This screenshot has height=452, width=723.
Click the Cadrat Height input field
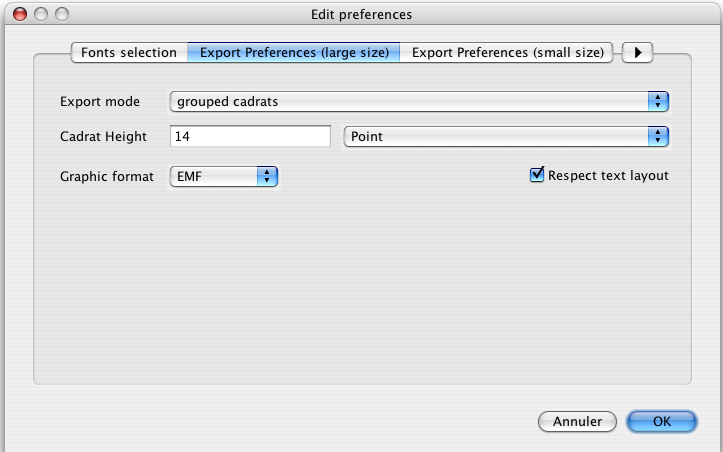tap(250, 137)
